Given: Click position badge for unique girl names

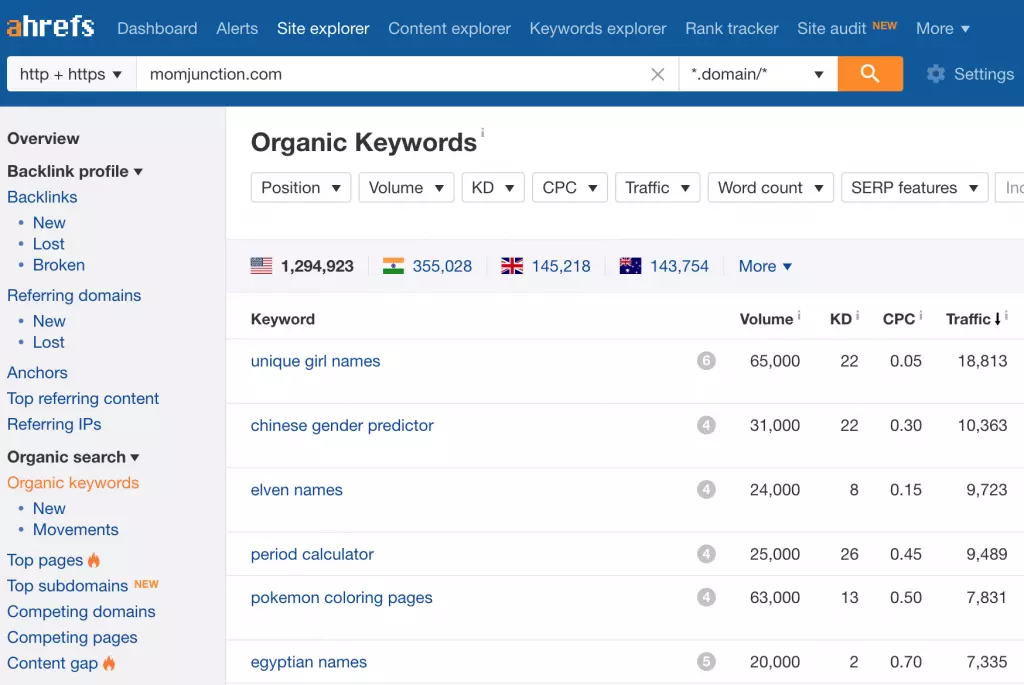Looking at the screenshot, I should 706,360.
